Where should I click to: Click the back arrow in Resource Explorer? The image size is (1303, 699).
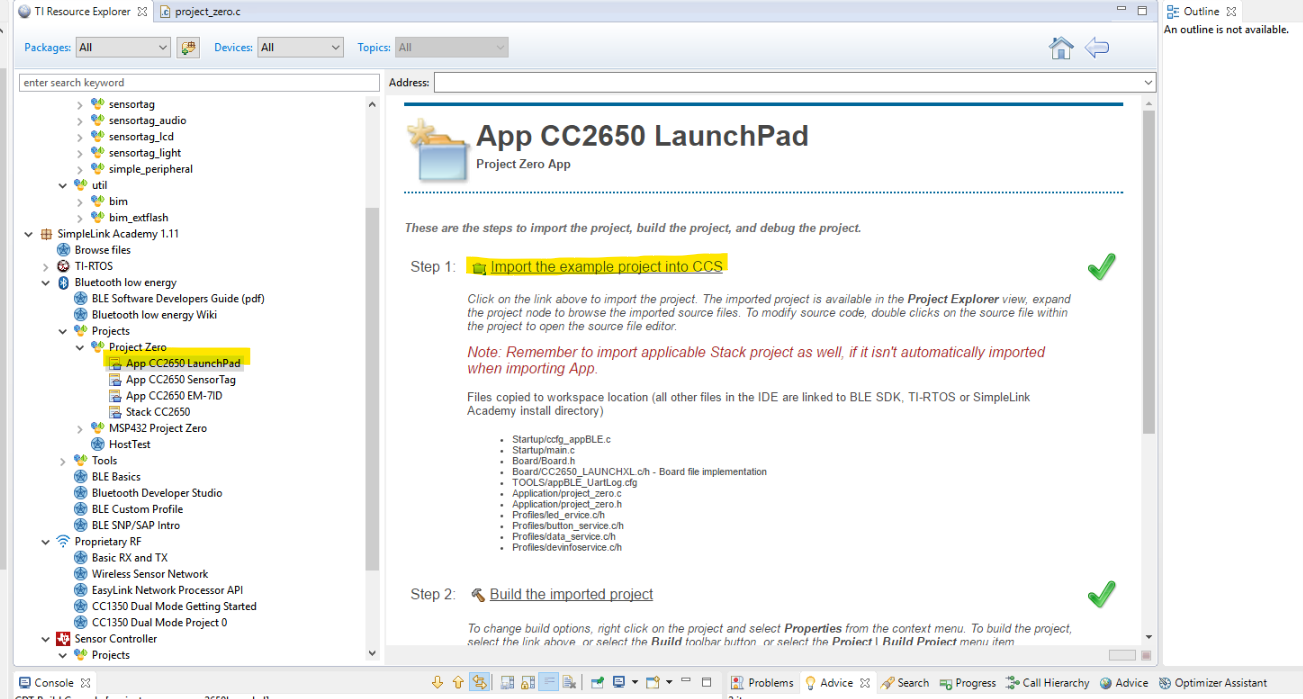click(x=1096, y=48)
